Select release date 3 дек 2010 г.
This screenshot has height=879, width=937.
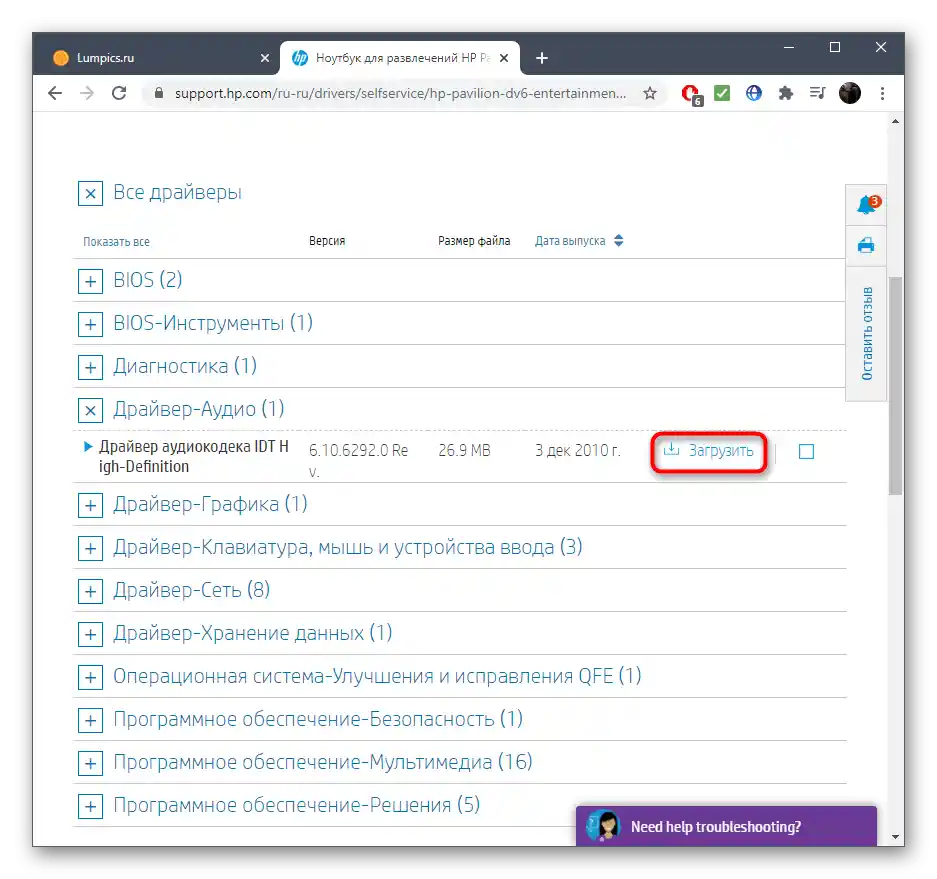point(578,451)
